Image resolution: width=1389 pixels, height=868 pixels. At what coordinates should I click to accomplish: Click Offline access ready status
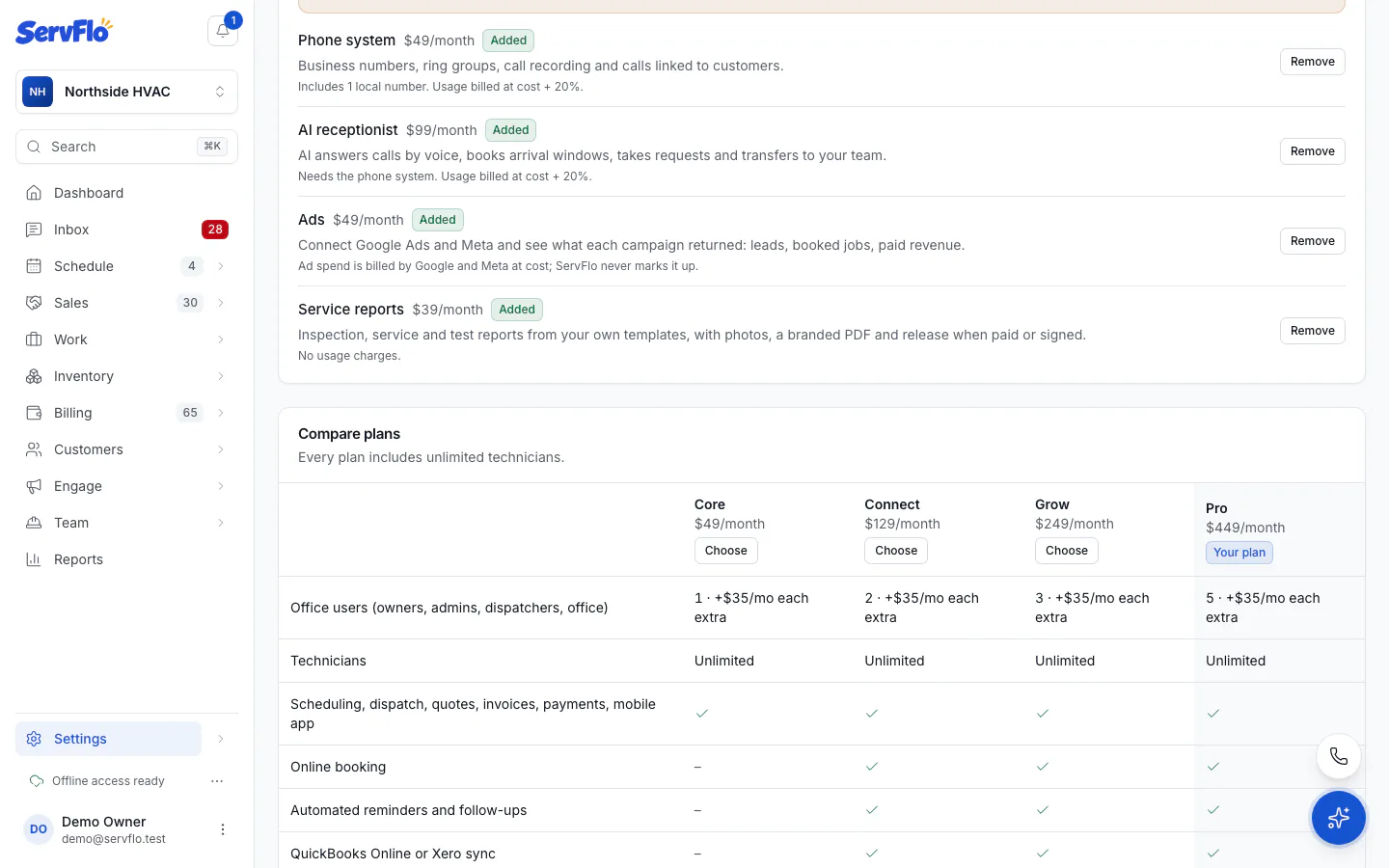click(108, 781)
